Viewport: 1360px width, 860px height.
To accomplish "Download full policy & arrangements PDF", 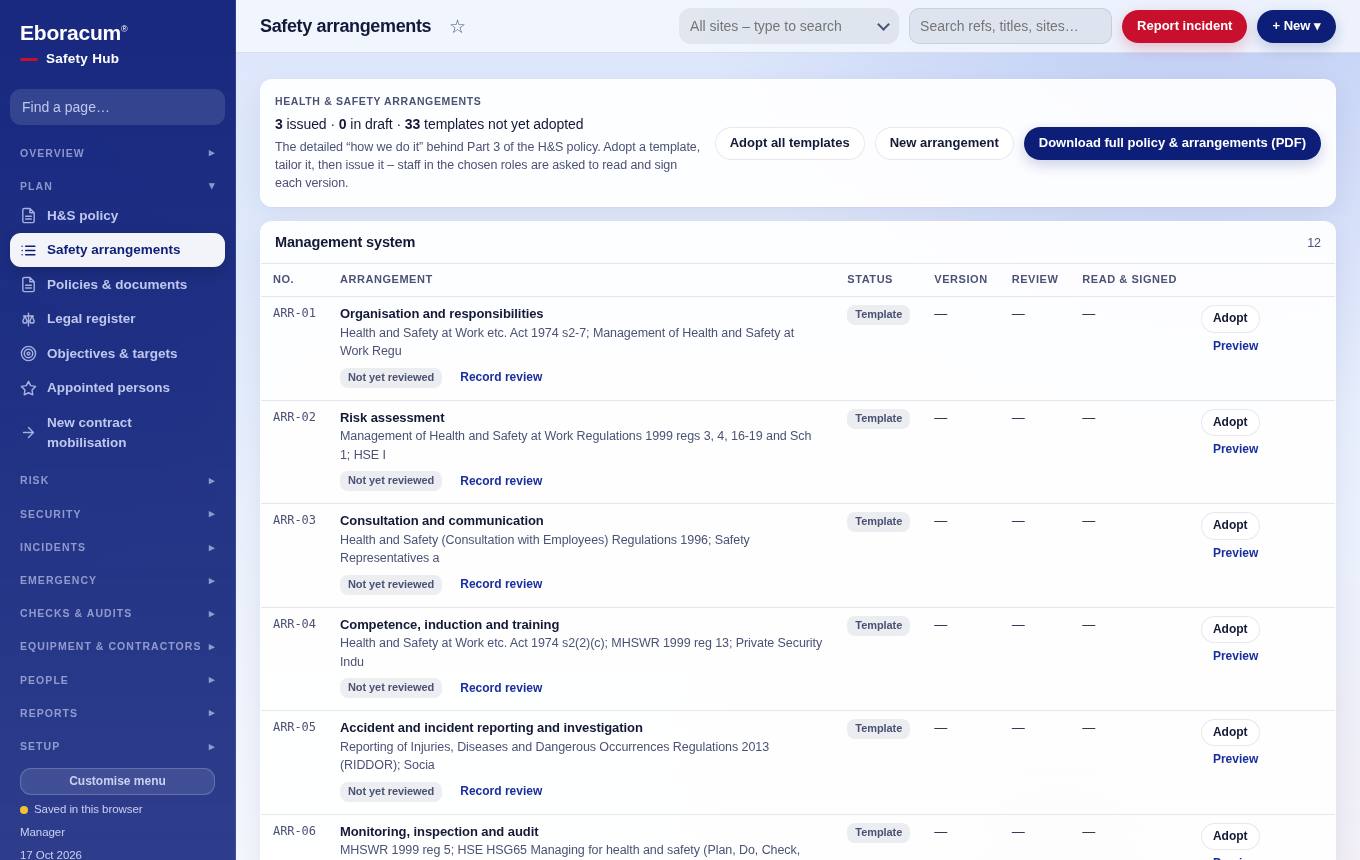I will [x=1172, y=143].
